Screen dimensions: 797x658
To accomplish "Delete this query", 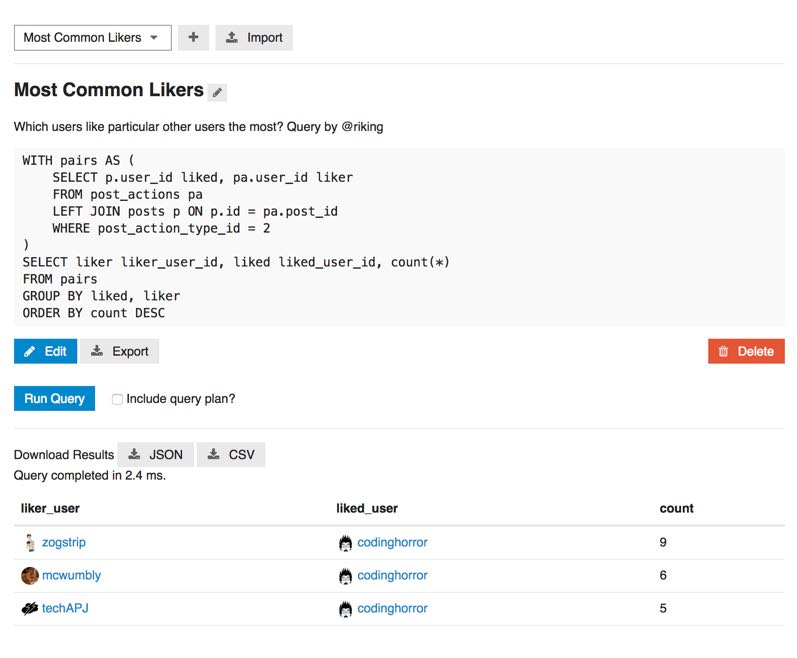I will click(x=745, y=351).
